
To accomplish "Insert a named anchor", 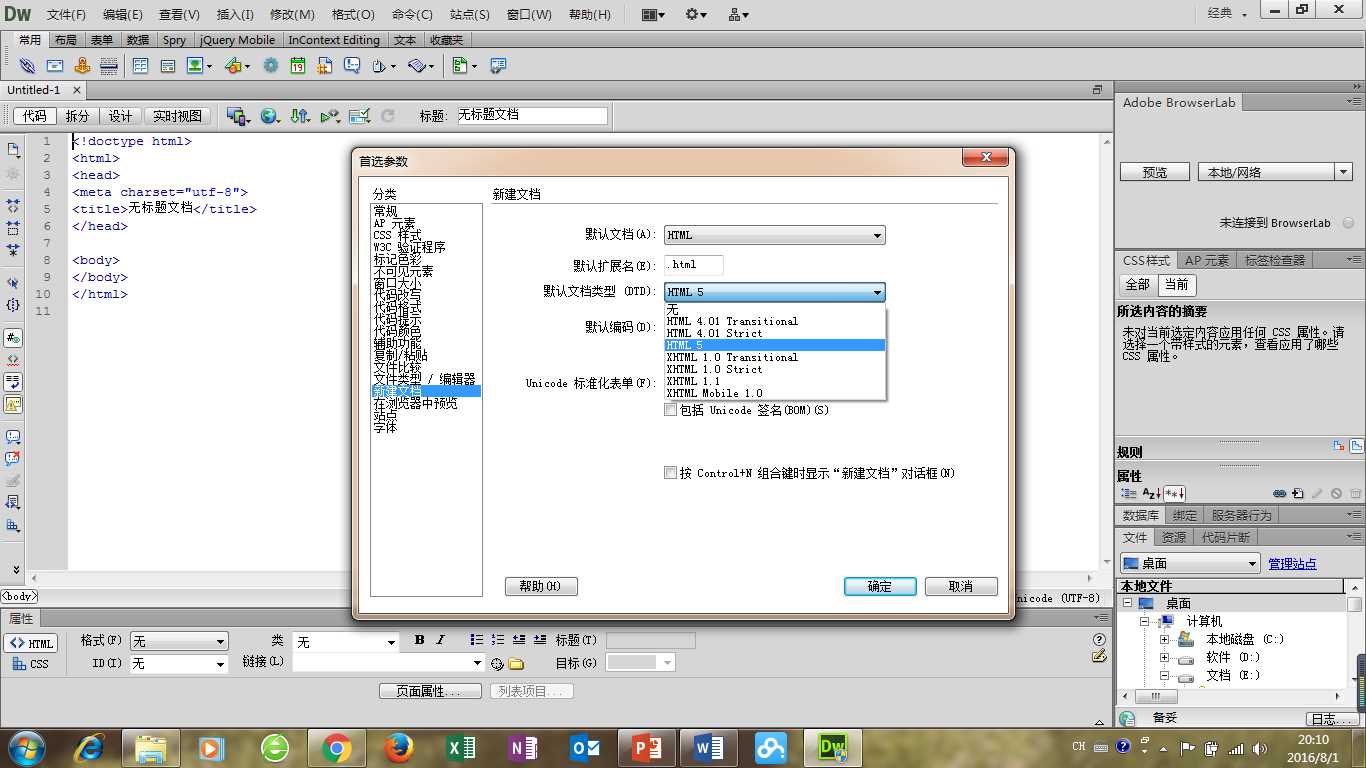I will 82,65.
